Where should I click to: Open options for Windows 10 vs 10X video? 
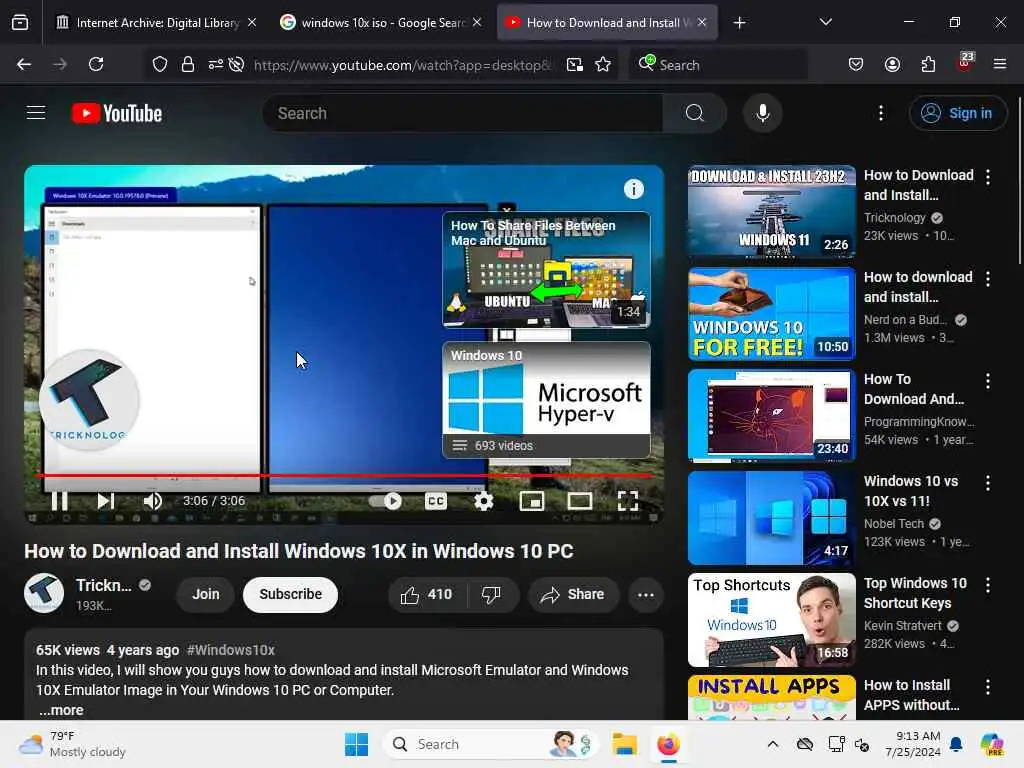tap(987, 483)
